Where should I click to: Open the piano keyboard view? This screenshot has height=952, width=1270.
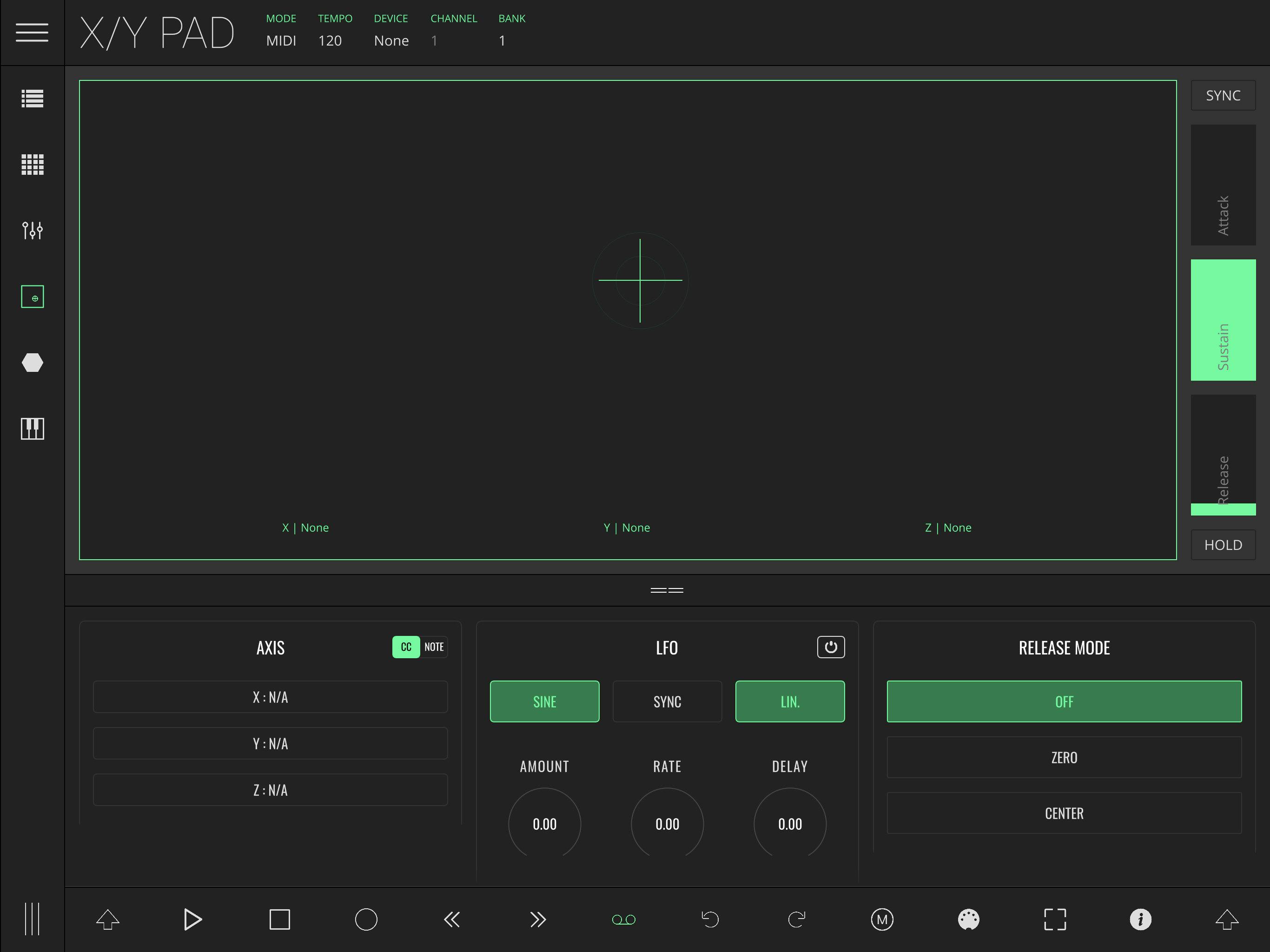point(32,428)
